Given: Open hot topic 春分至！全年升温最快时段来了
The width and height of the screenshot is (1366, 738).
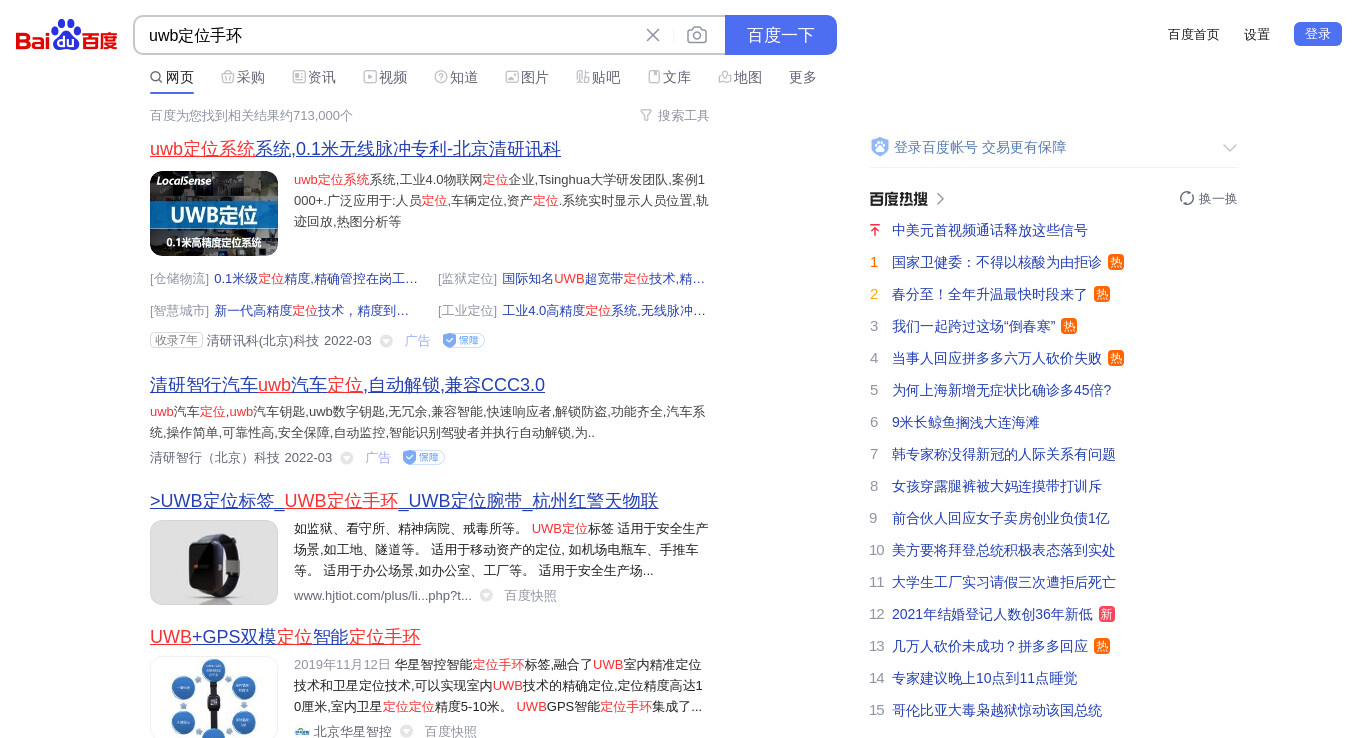Looking at the screenshot, I should tap(990, 294).
